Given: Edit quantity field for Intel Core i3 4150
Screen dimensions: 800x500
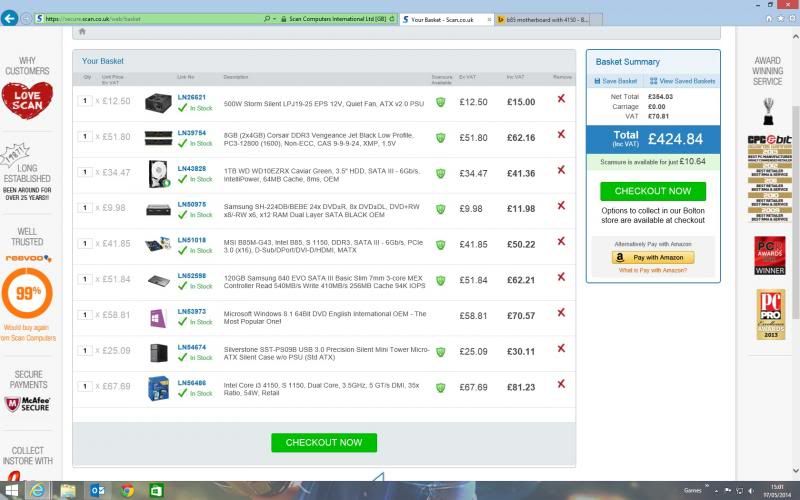Looking at the screenshot, I should point(85,386).
